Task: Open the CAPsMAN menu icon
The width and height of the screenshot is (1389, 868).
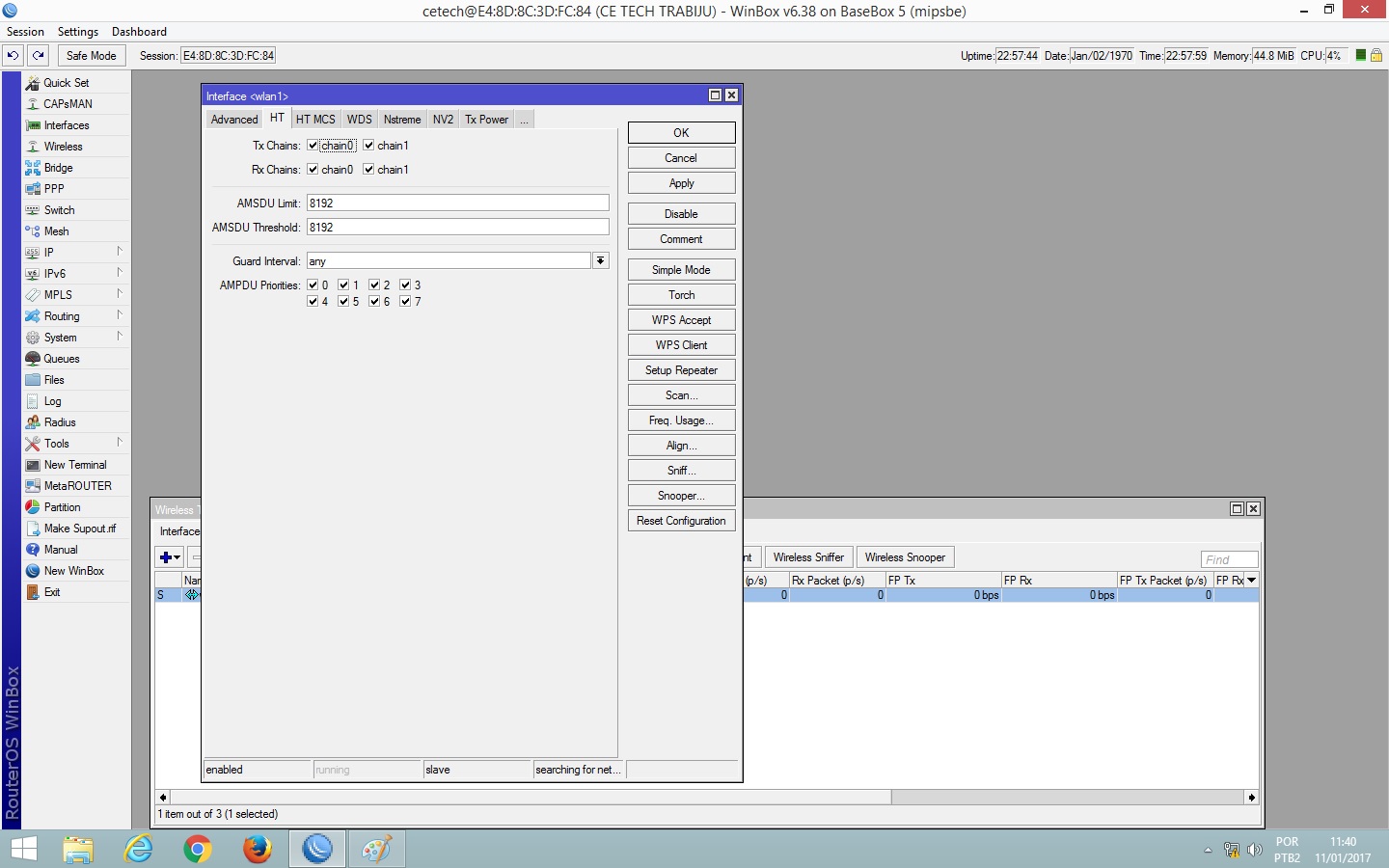Action: click(33, 104)
